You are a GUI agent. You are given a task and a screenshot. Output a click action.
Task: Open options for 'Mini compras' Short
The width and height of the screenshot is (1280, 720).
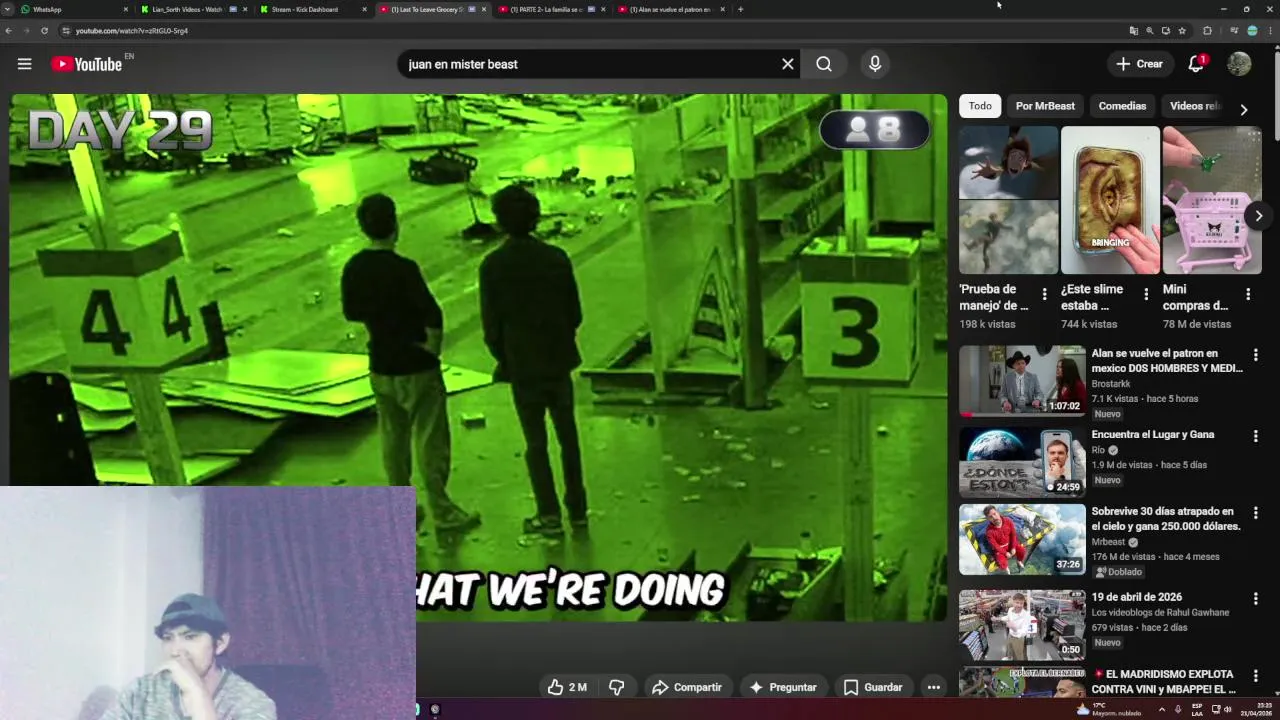pos(1248,294)
